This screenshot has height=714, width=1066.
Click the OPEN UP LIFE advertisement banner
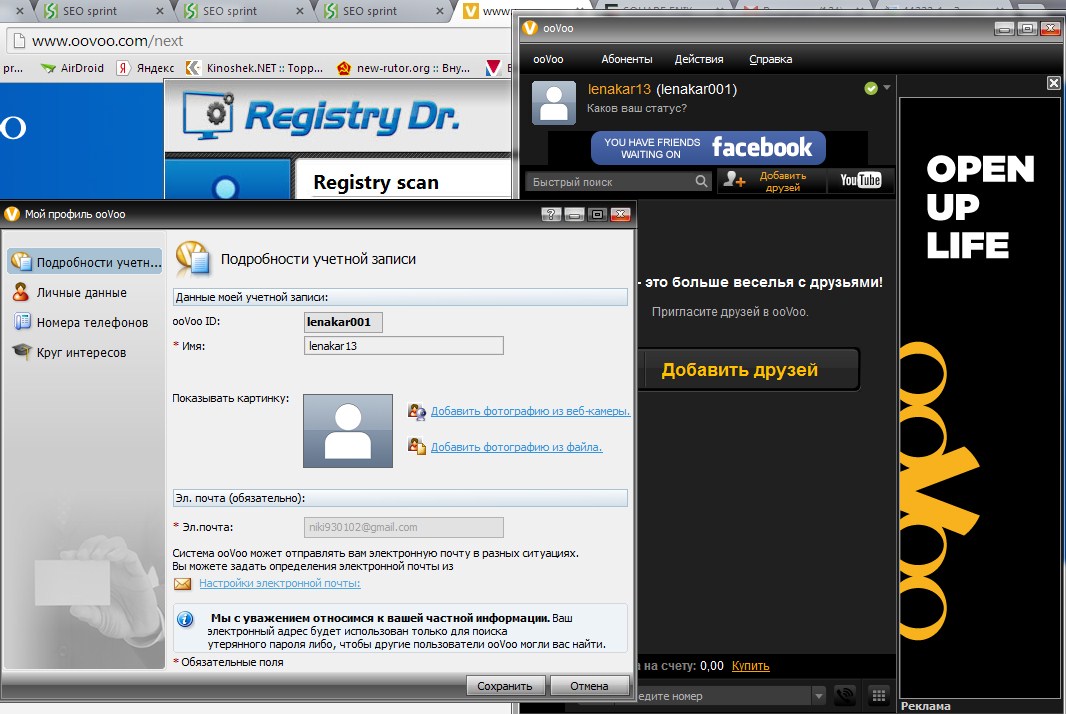tap(980, 398)
